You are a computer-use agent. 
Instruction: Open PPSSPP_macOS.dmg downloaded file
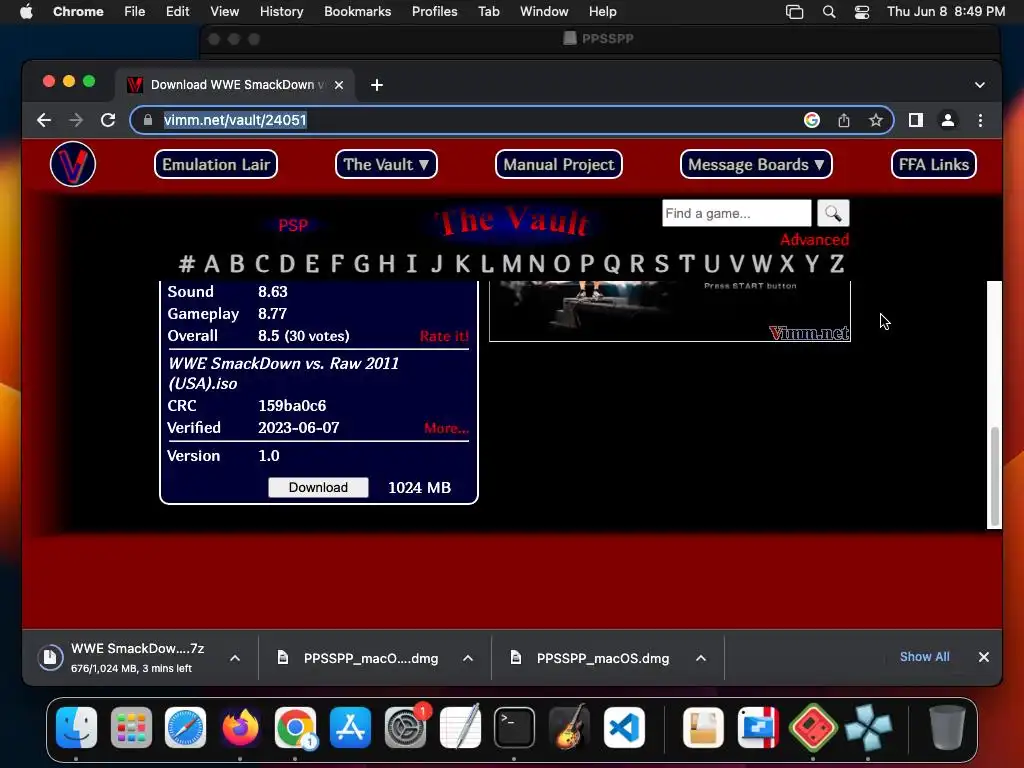[602, 658]
